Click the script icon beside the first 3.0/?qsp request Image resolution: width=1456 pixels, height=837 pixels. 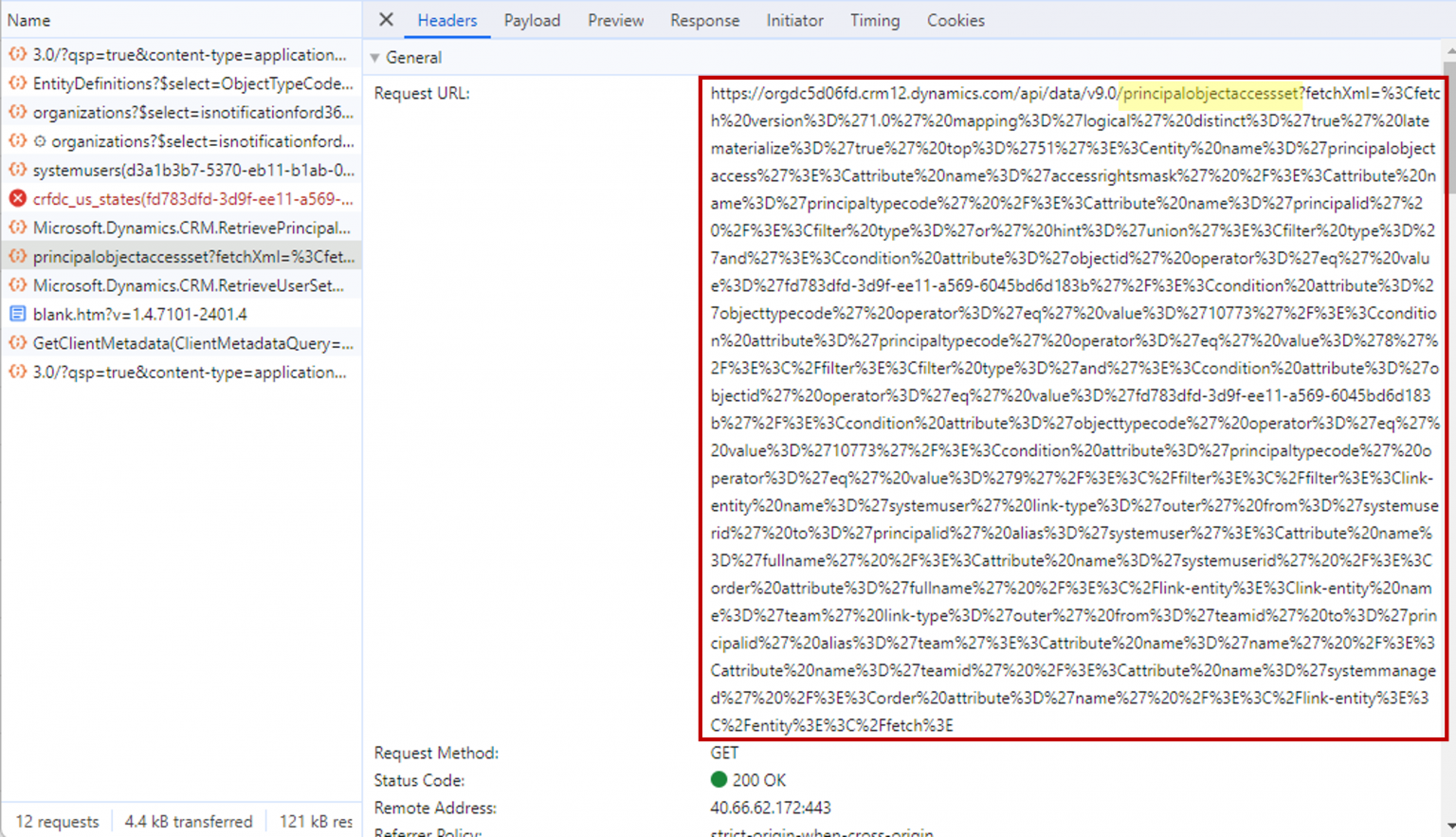pyautogui.click(x=16, y=55)
